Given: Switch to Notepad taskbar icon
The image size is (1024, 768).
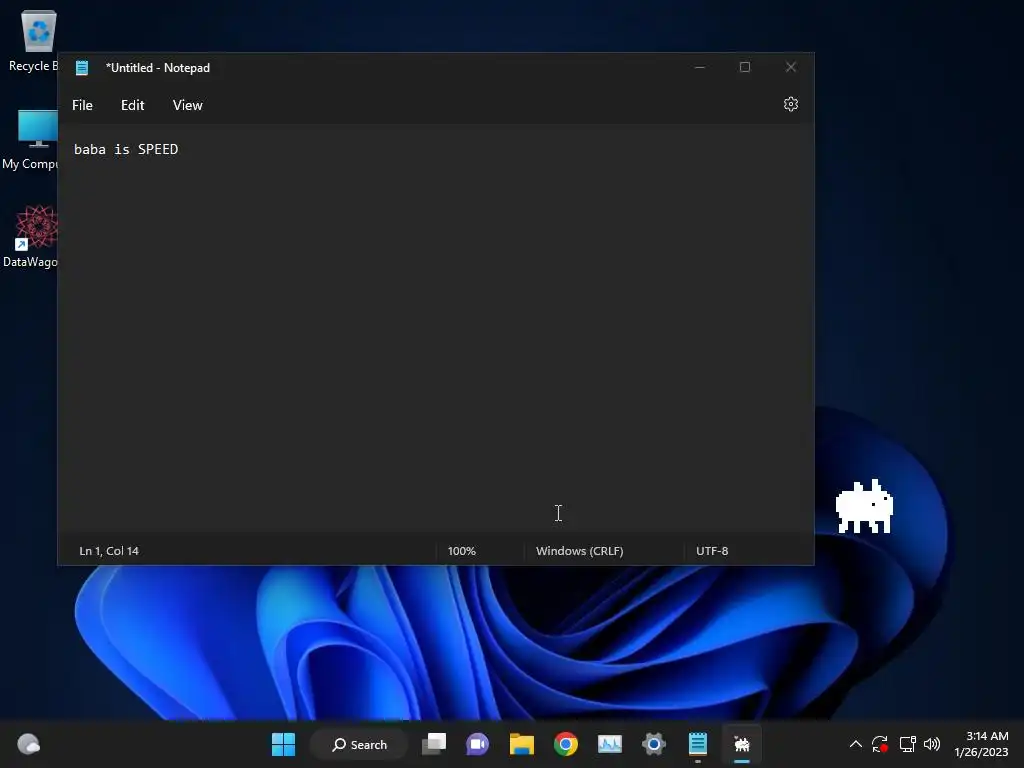Looking at the screenshot, I should (697, 744).
